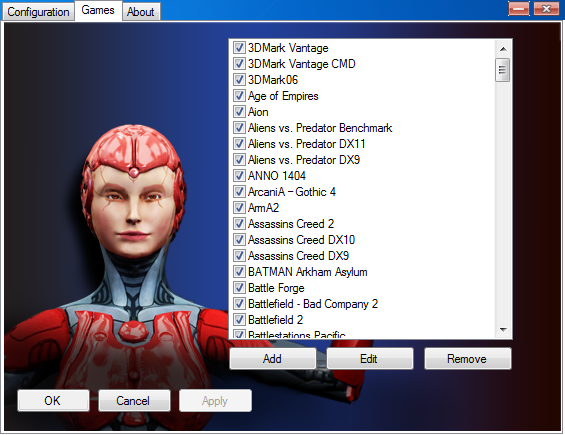Toggle the 3DMark Vantage CMD checkbox
This screenshot has width=565, height=435.
pos(239,63)
